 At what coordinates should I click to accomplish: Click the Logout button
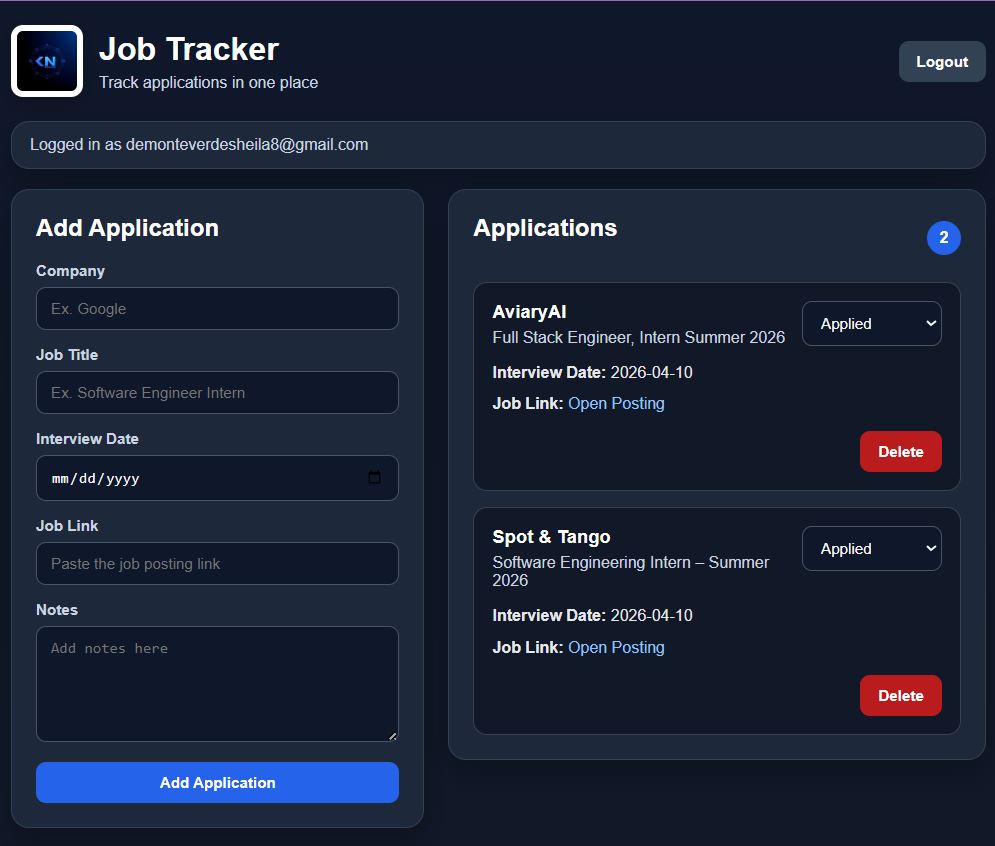[942, 62]
